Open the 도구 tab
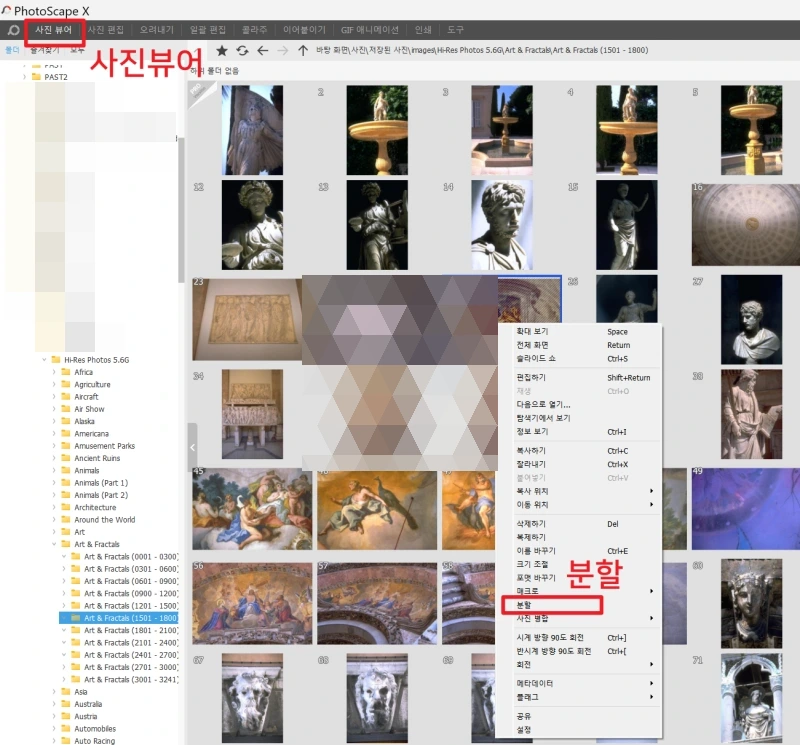The width and height of the screenshot is (800, 745). (455, 30)
